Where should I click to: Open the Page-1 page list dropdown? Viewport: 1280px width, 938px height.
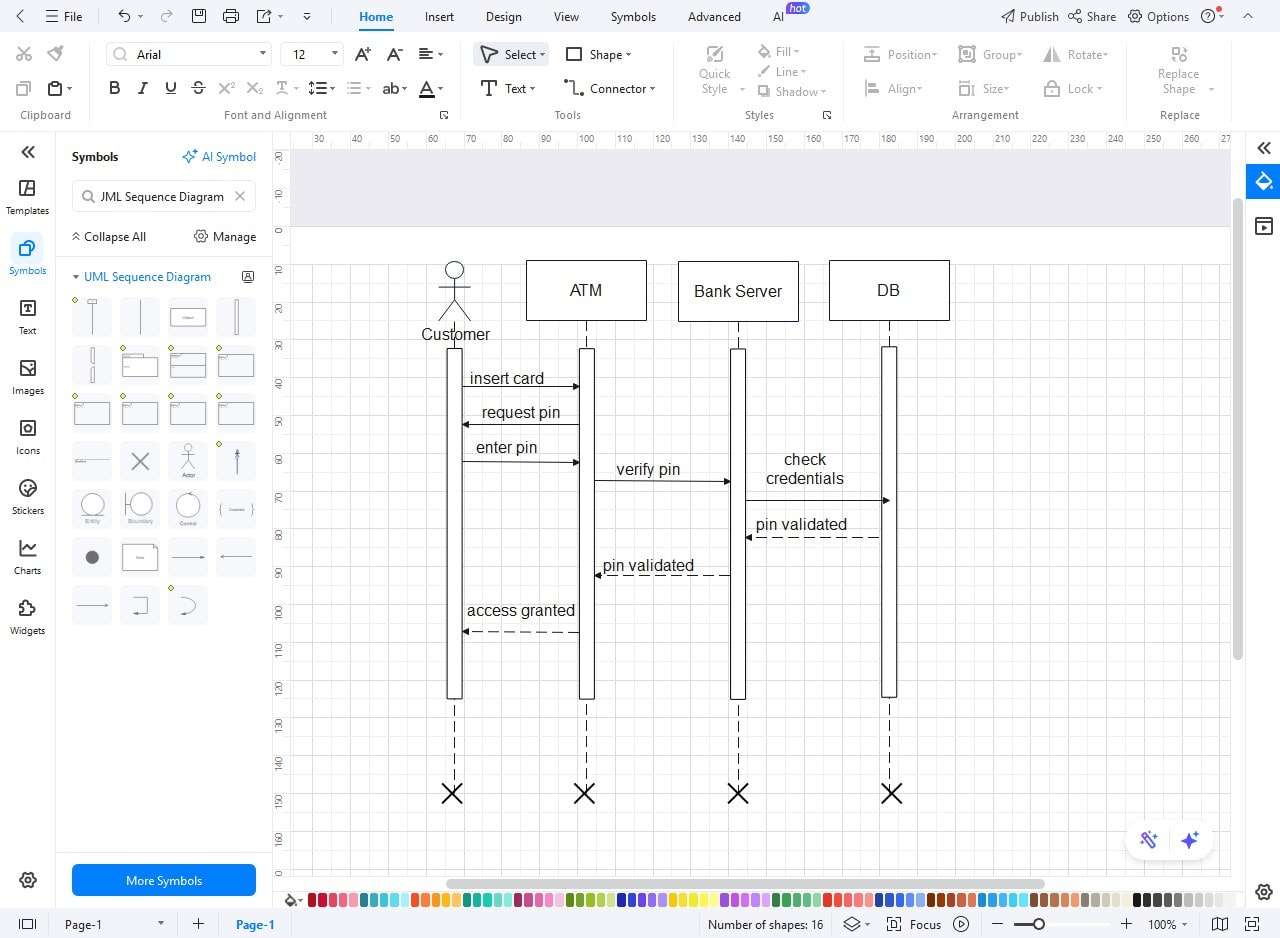tap(160, 924)
